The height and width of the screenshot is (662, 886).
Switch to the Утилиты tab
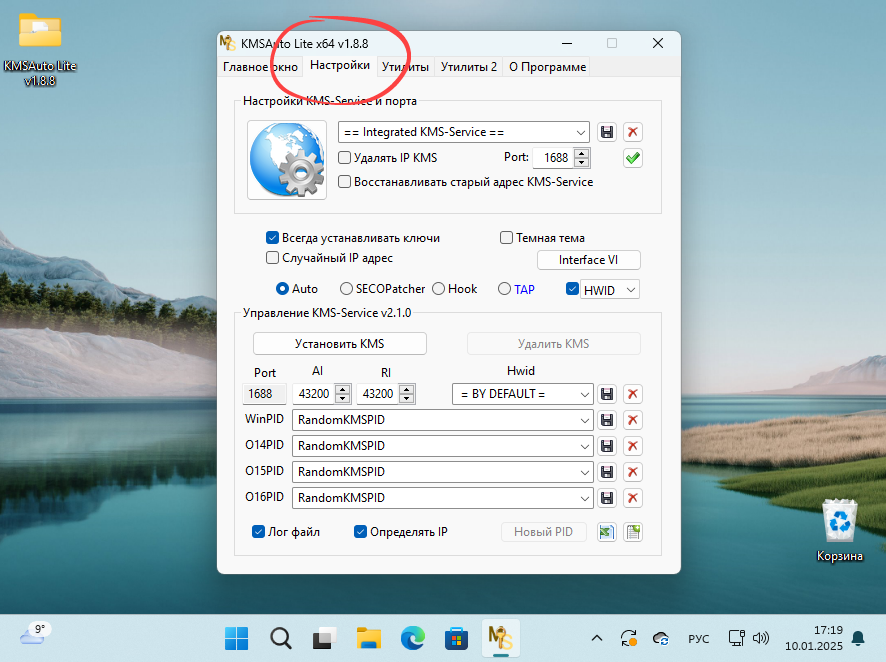pyautogui.click(x=405, y=67)
